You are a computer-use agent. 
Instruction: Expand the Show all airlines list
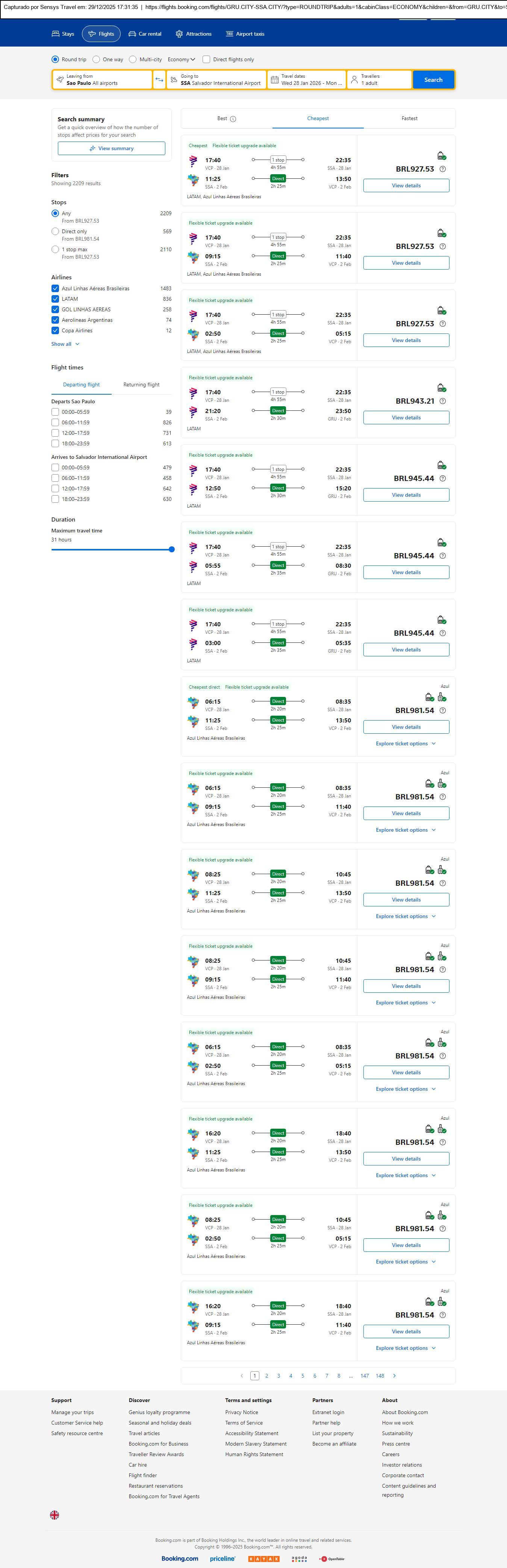[x=65, y=344]
